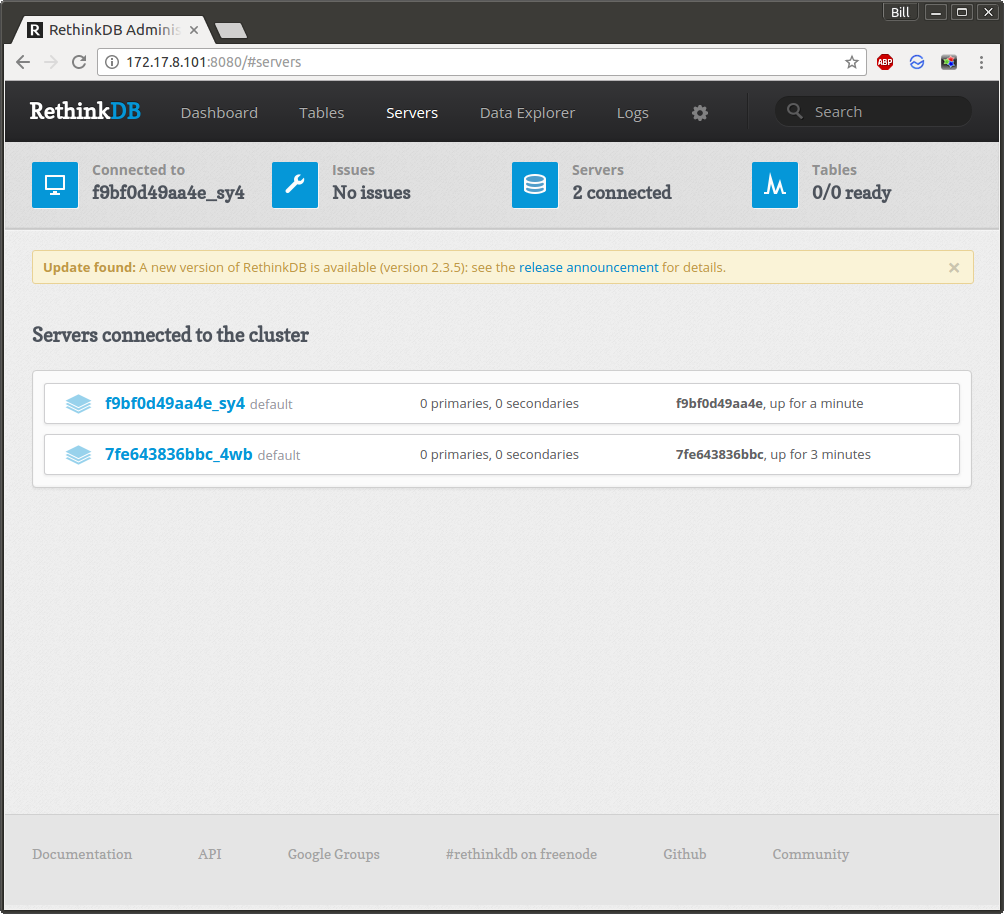Click the monitor icon beside Connected to
Image resolution: width=1004 pixels, height=914 pixels.
[54, 184]
